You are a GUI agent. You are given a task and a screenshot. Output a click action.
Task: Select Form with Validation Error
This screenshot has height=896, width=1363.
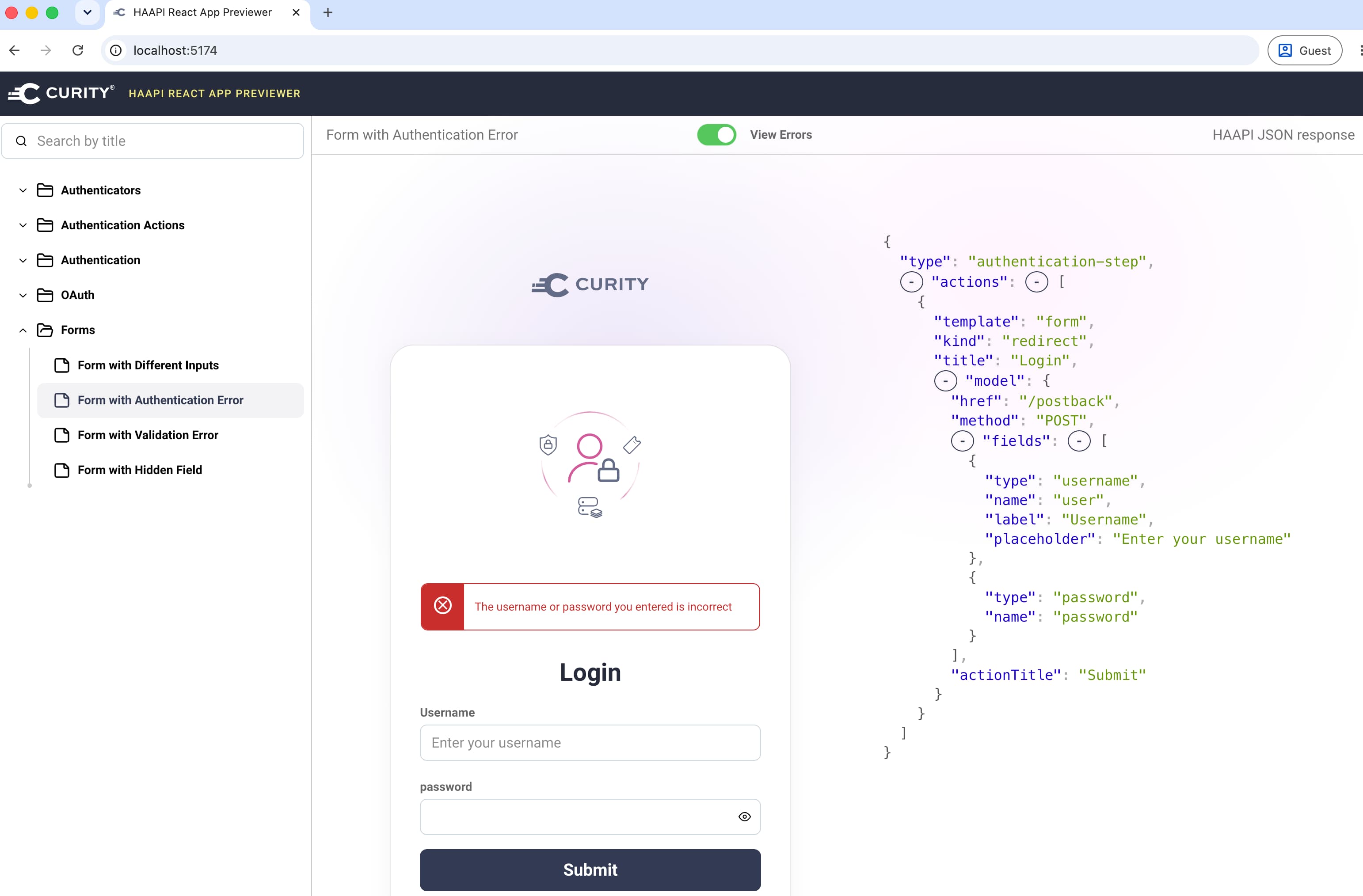click(171, 435)
